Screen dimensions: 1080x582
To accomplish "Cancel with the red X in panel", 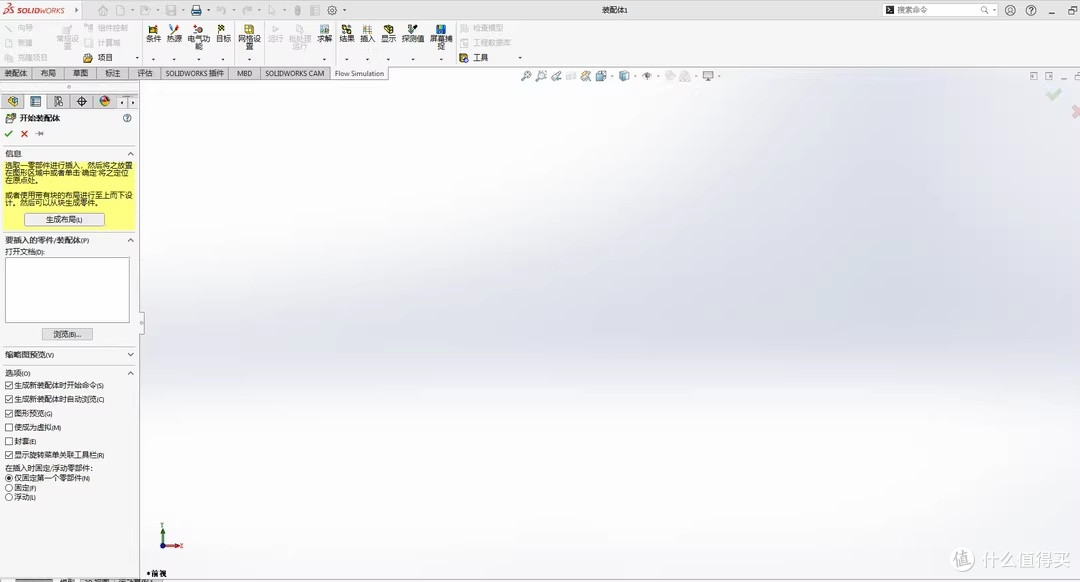I will (24, 134).
